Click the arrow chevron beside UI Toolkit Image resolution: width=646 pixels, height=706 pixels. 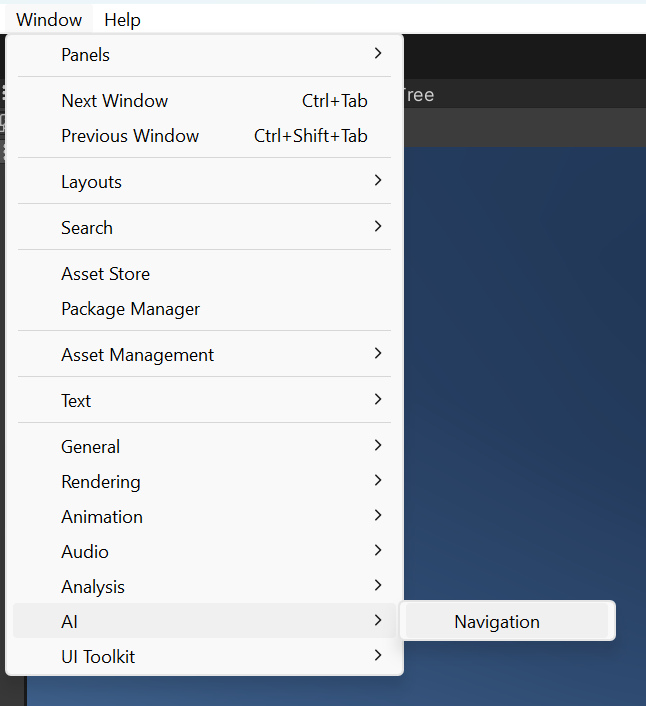coord(377,656)
